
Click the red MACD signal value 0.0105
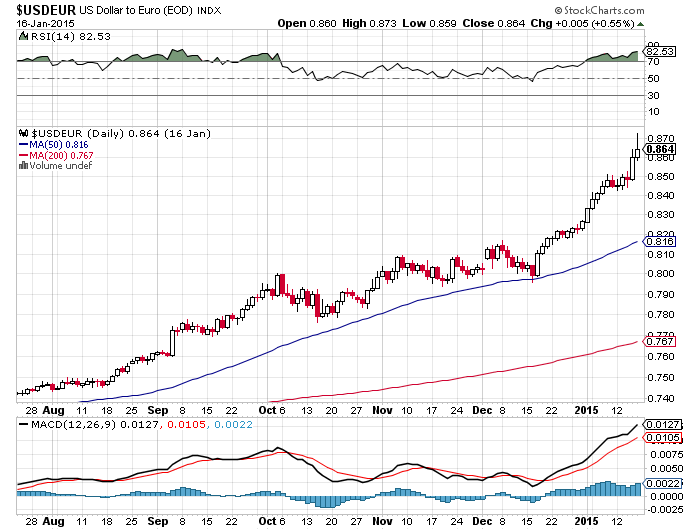click(187, 425)
